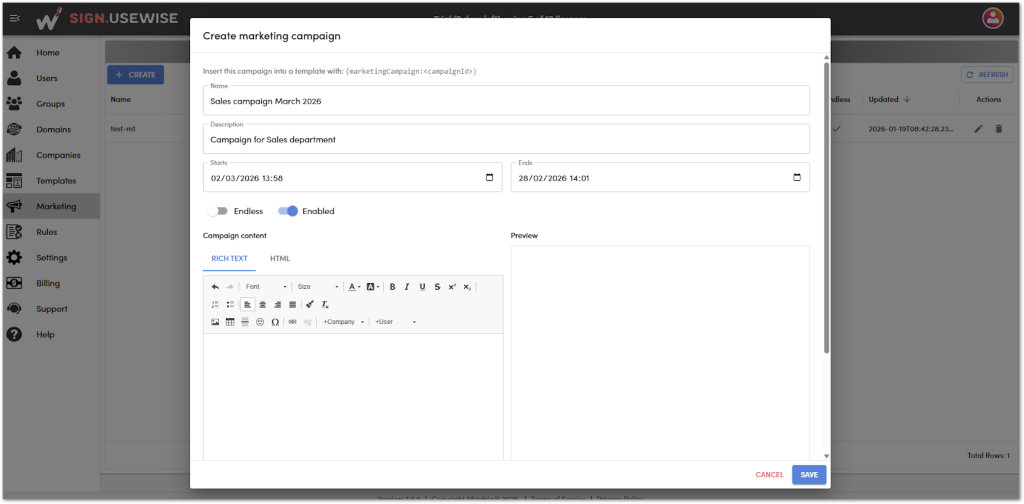1024x504 pixels.
Task: Open the emoji smiley picker
Action: [260, 322]
